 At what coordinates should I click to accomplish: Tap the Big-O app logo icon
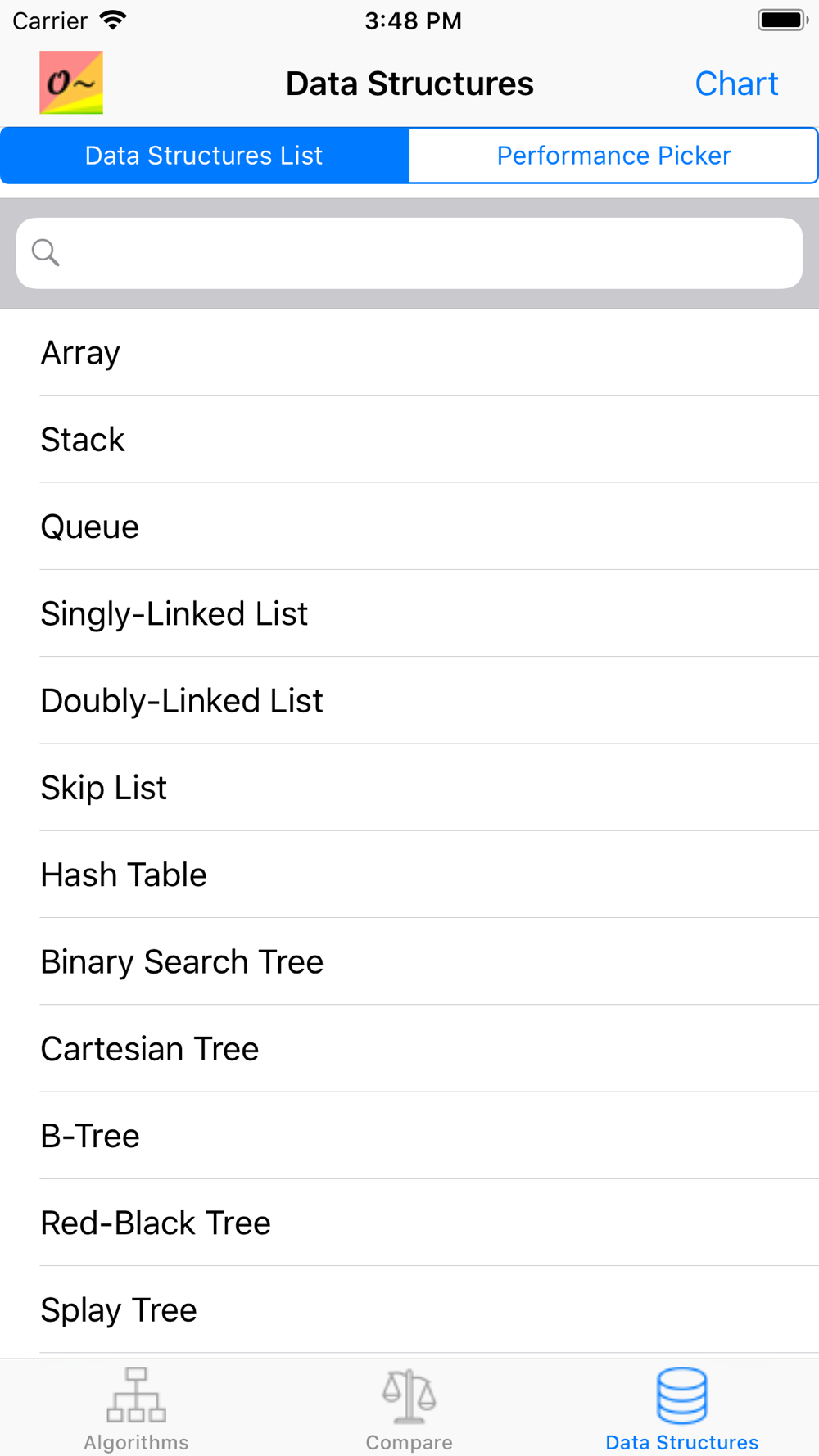(71, 83)
